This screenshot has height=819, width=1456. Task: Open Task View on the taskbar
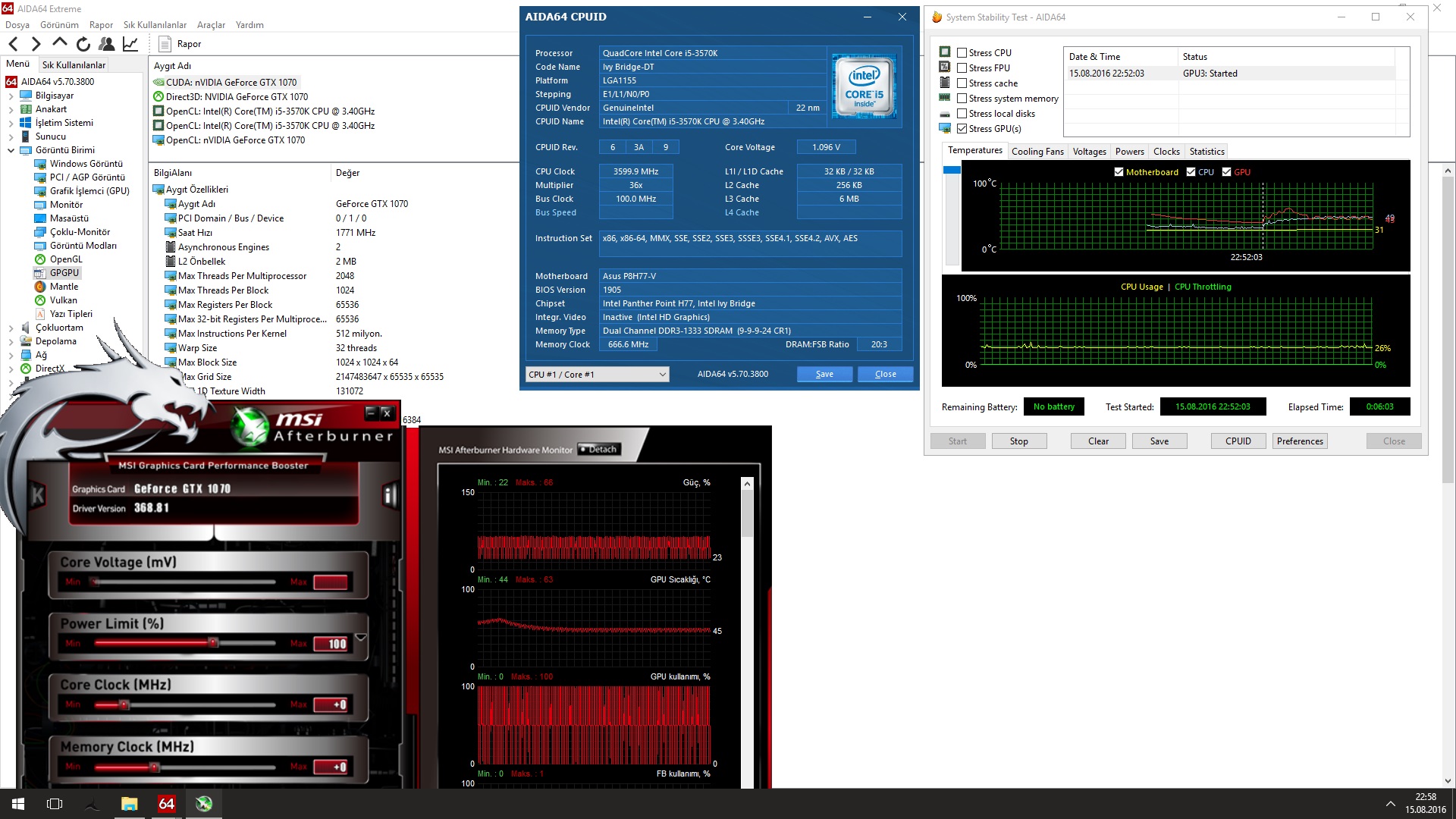(x=55, y=804)
